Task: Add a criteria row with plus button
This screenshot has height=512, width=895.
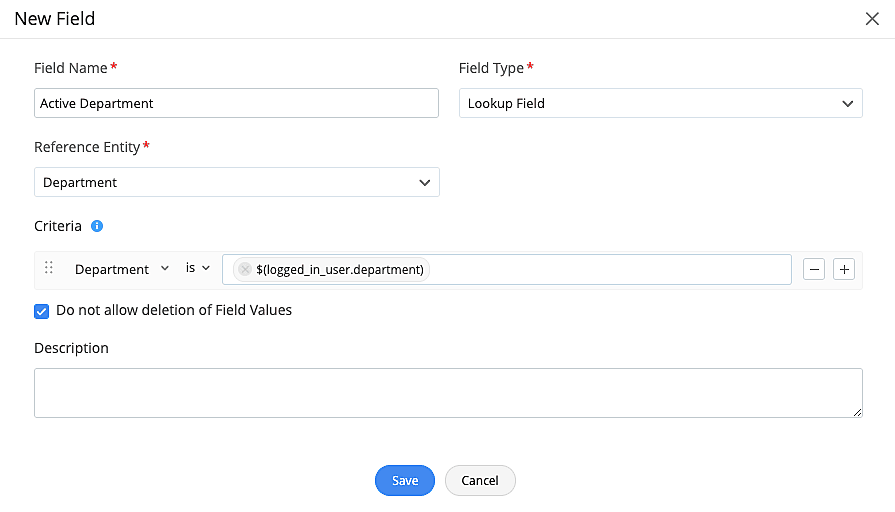Action: point(844,269)
